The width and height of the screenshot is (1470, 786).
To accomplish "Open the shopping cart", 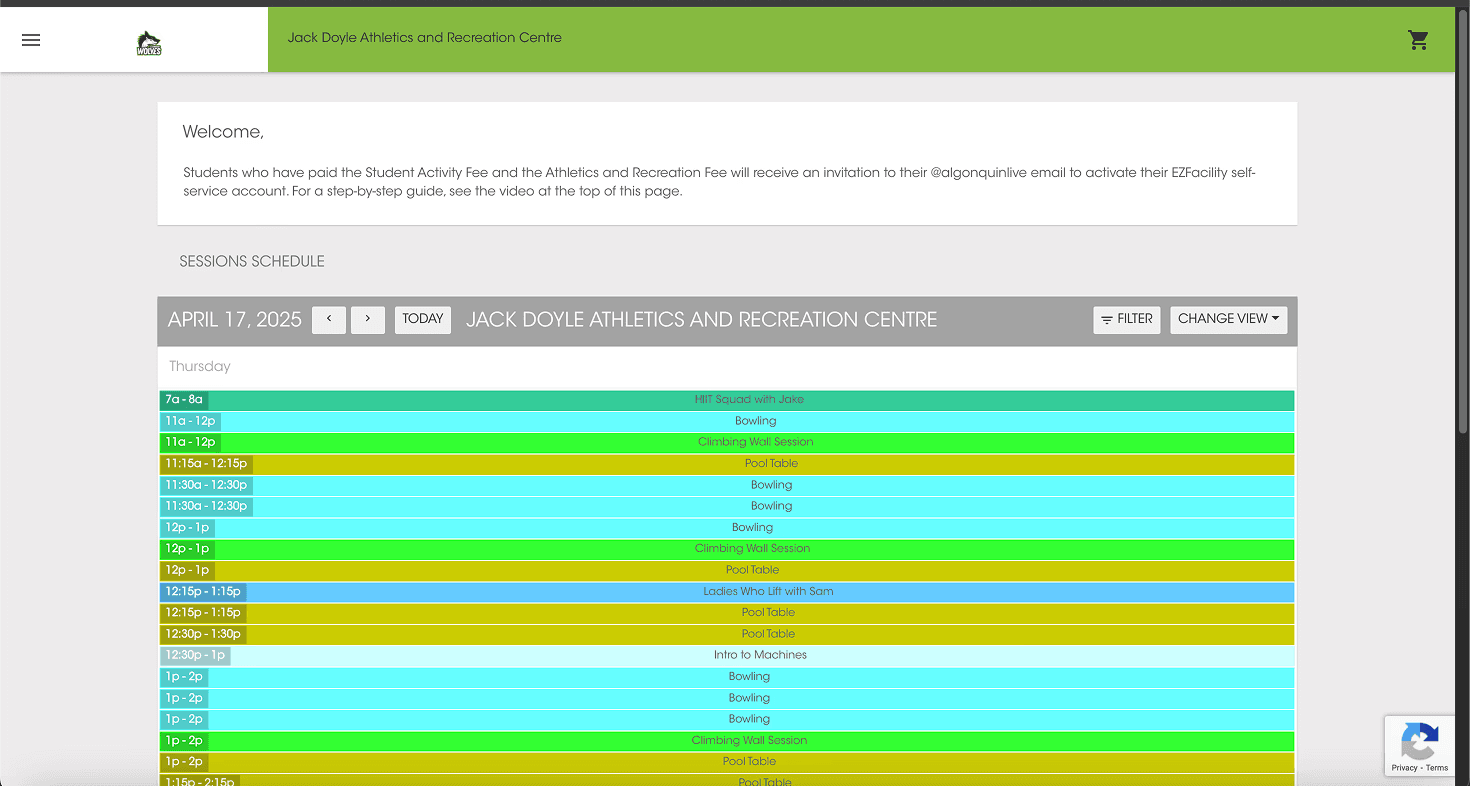I will pos(1418,40).
